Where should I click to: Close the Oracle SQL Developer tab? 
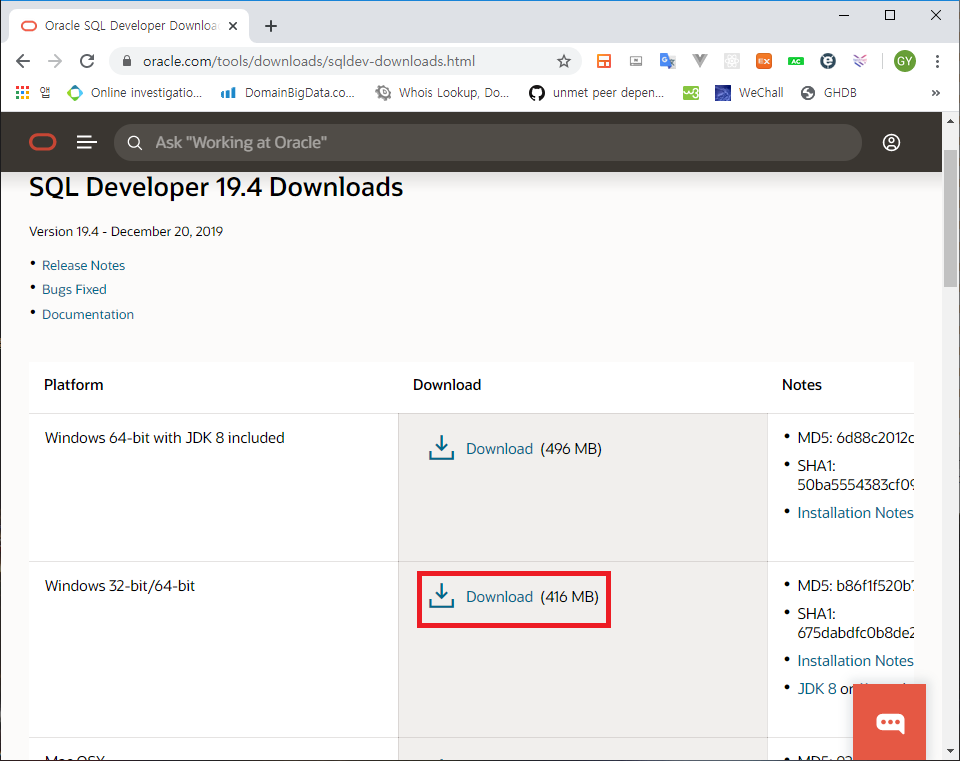tap(233, 26)
